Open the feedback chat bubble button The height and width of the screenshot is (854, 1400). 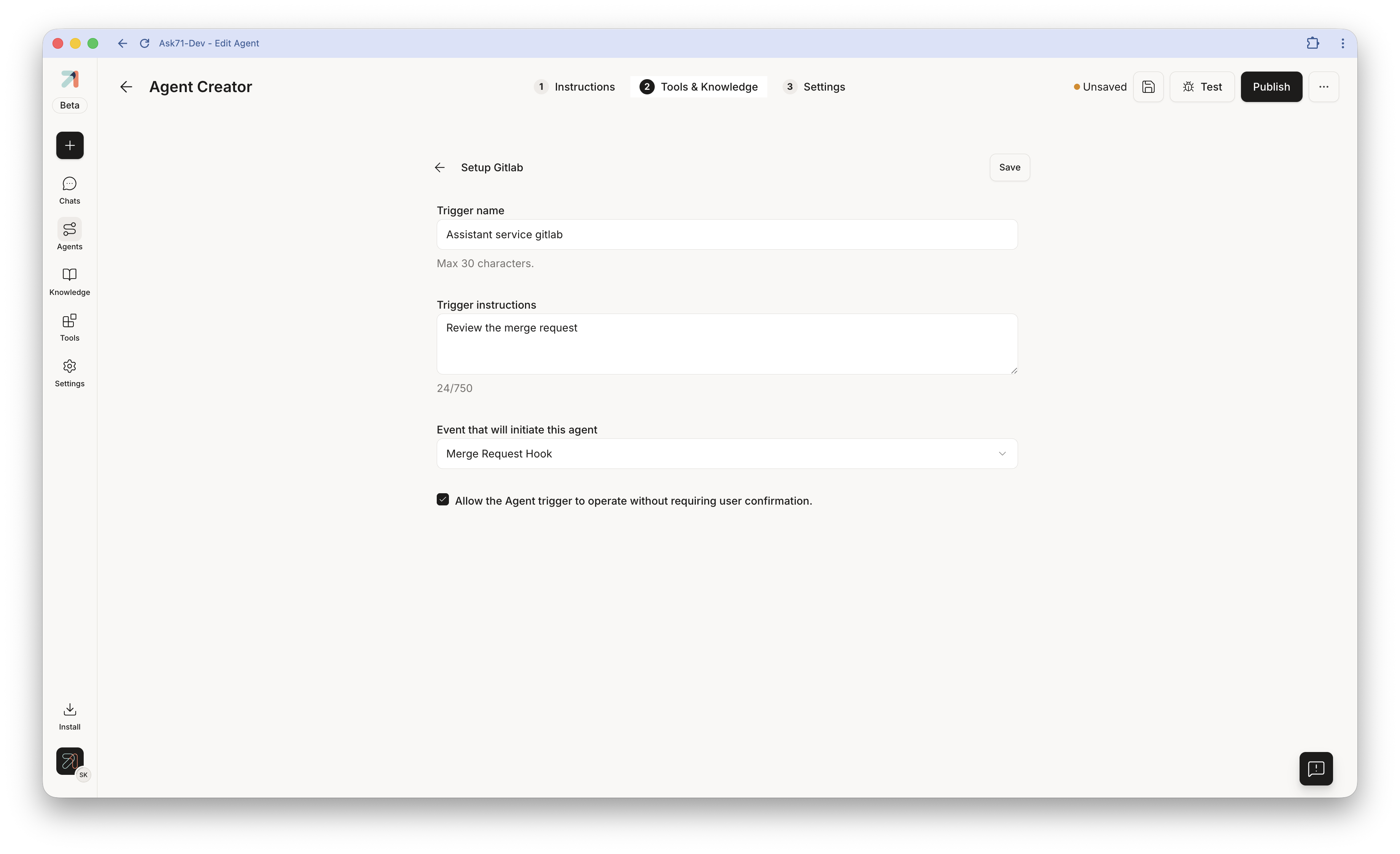click(x=1316, y=769)
